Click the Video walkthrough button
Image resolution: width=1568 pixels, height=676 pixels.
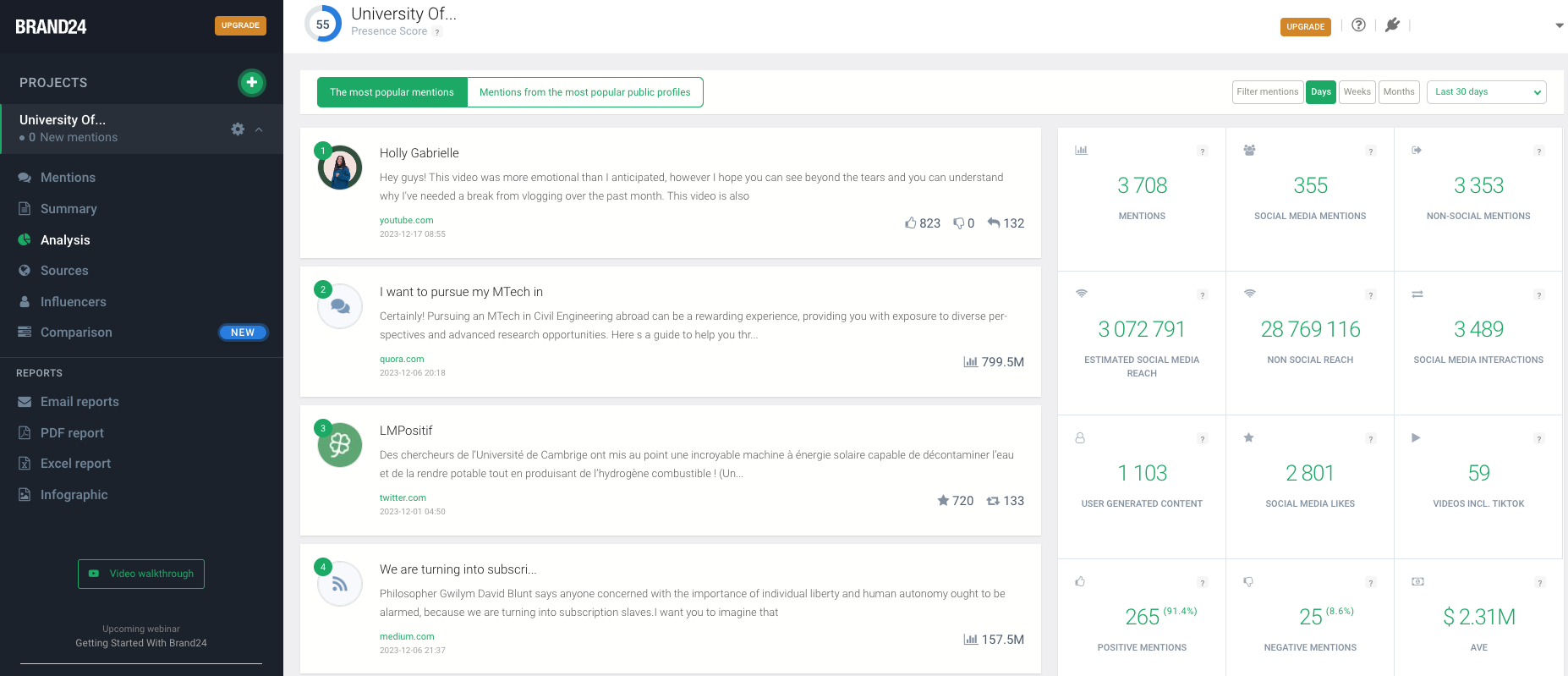[141, 574]
